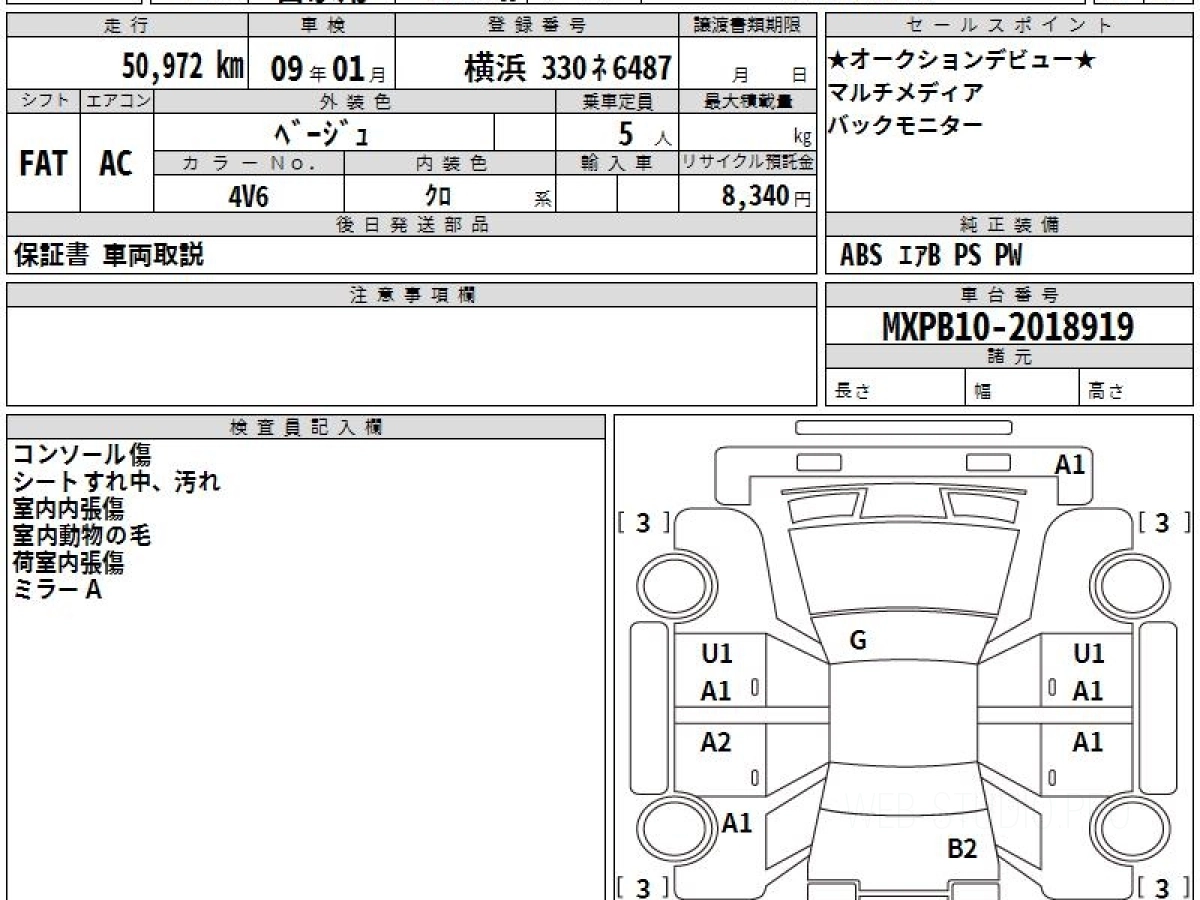The width and height of the screenshot is (1200, 900).
Task: Click the U1 mark on the left front door
Action: pos(716,654)
